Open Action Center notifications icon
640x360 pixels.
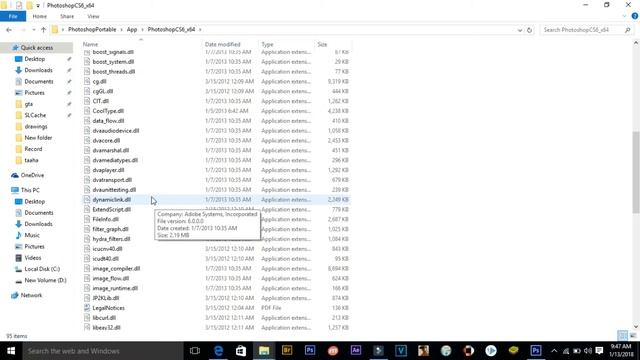599,351
